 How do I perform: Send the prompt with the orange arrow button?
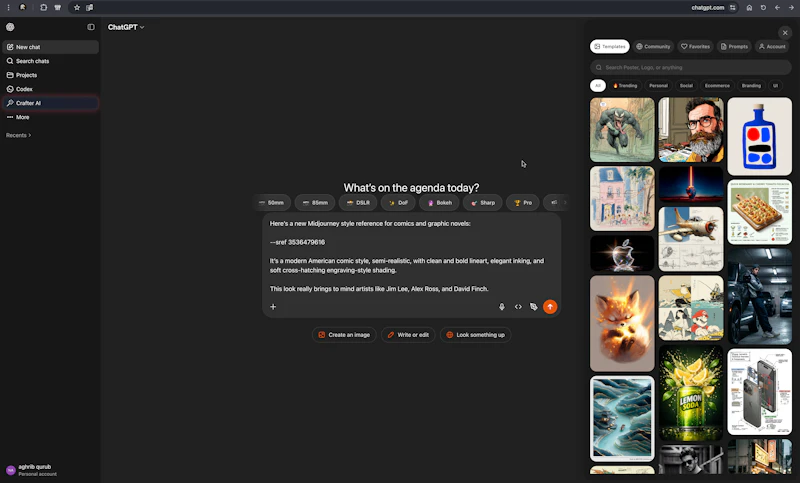click(x=550, y=307)
